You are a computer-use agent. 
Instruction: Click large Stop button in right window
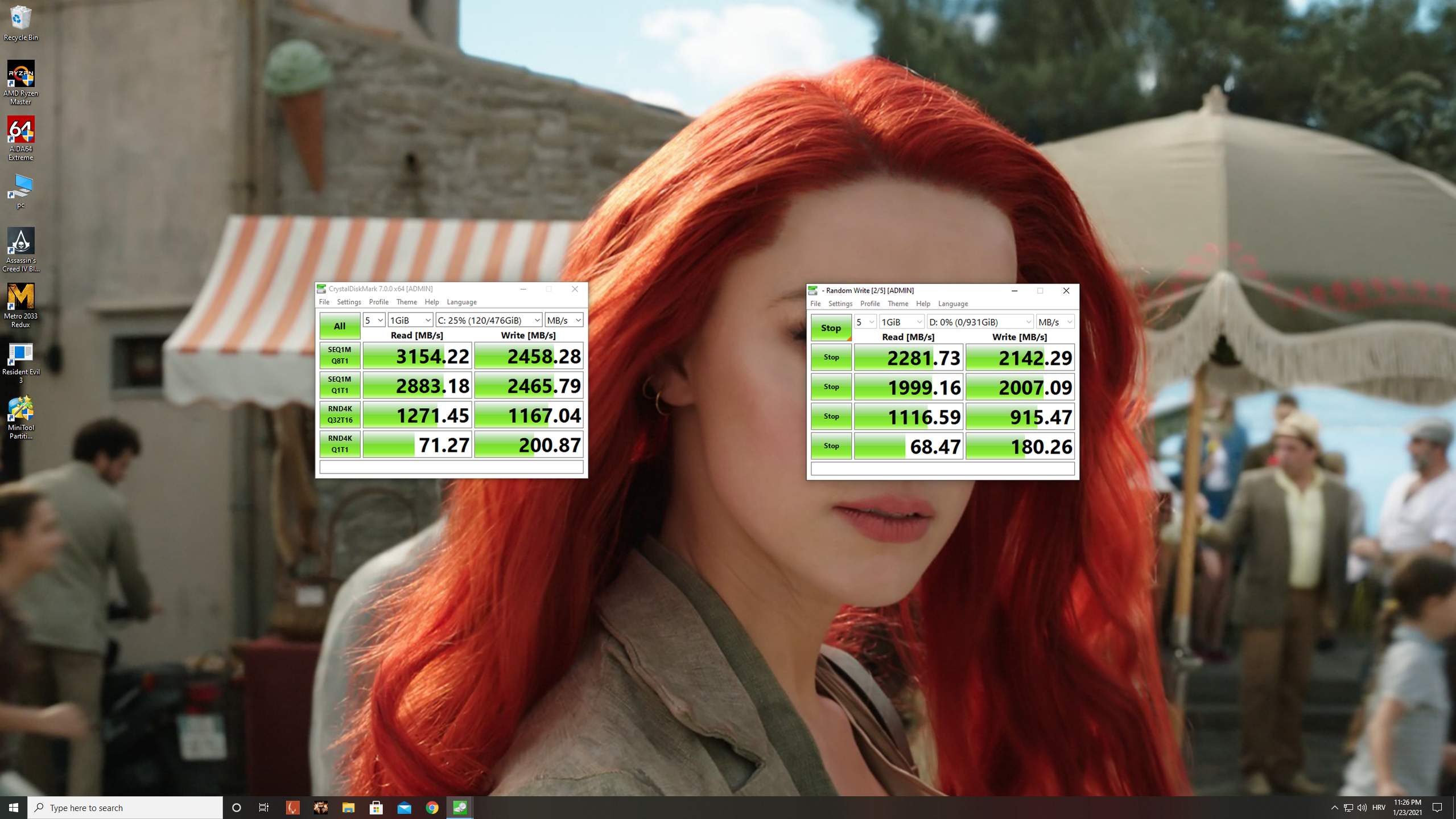pos(830,327)
